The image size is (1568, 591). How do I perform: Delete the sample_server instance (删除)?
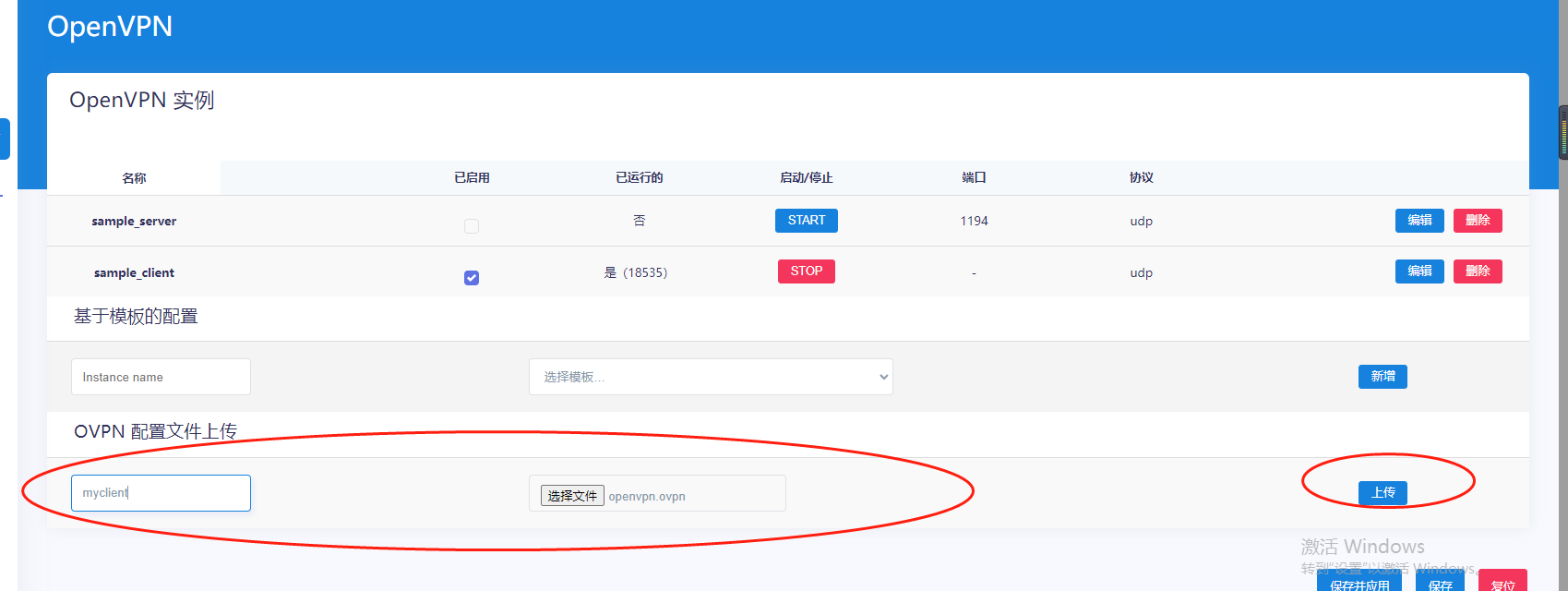[1477, 221]
